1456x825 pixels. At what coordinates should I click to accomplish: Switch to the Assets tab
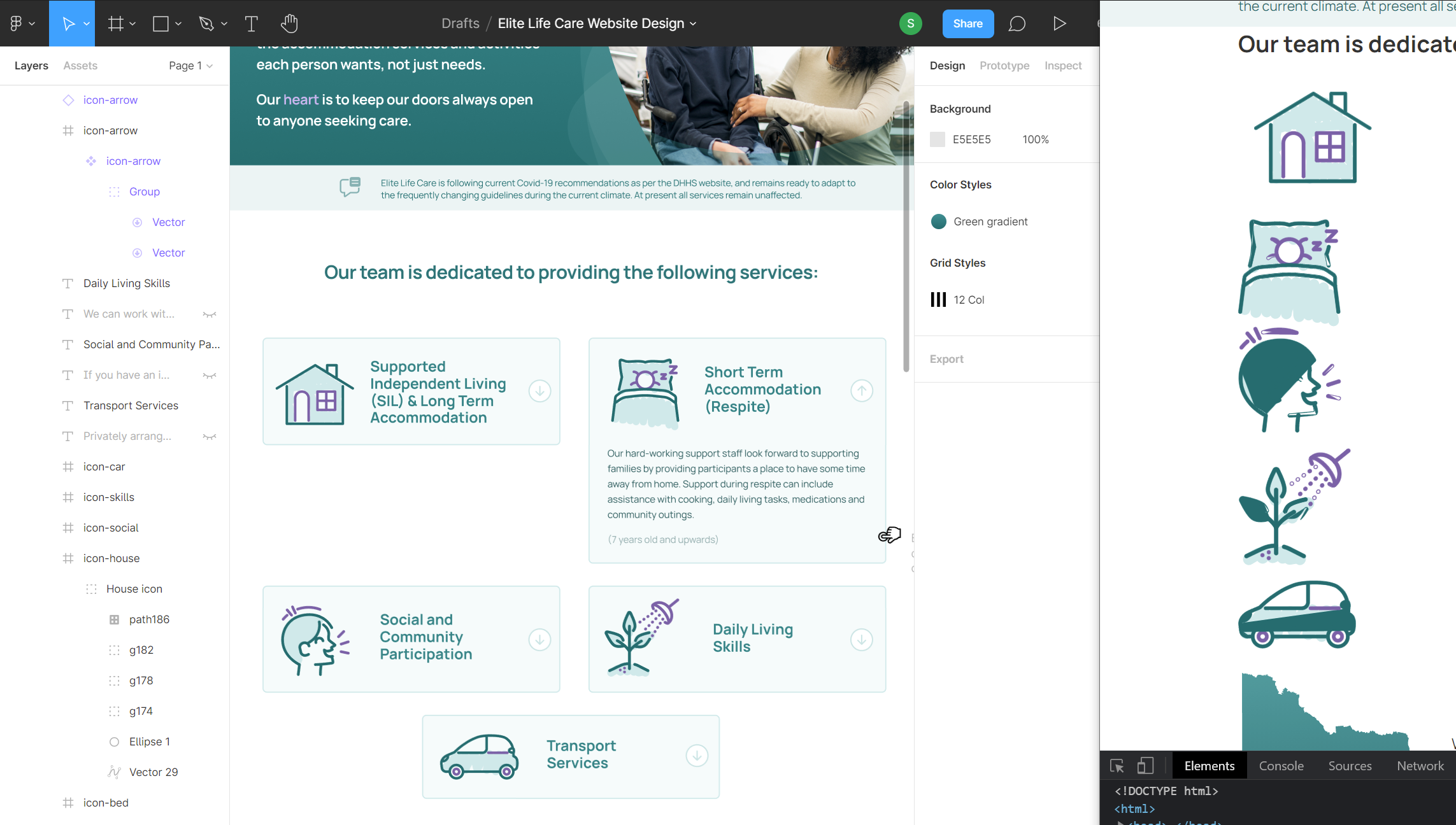80,66
